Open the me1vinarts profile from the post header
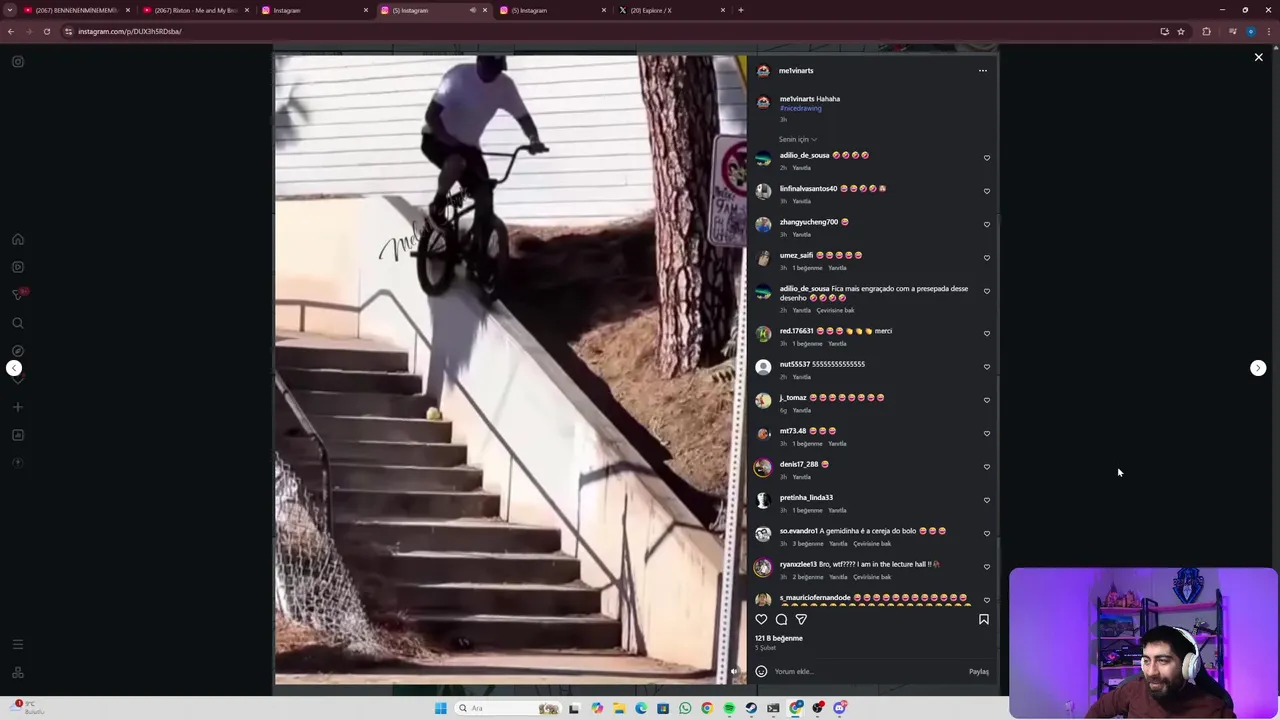 [796, 71]
